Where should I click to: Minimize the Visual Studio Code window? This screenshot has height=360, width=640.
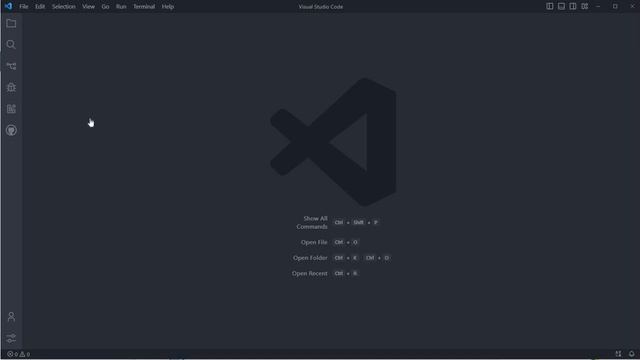click(x=598, y=6)
